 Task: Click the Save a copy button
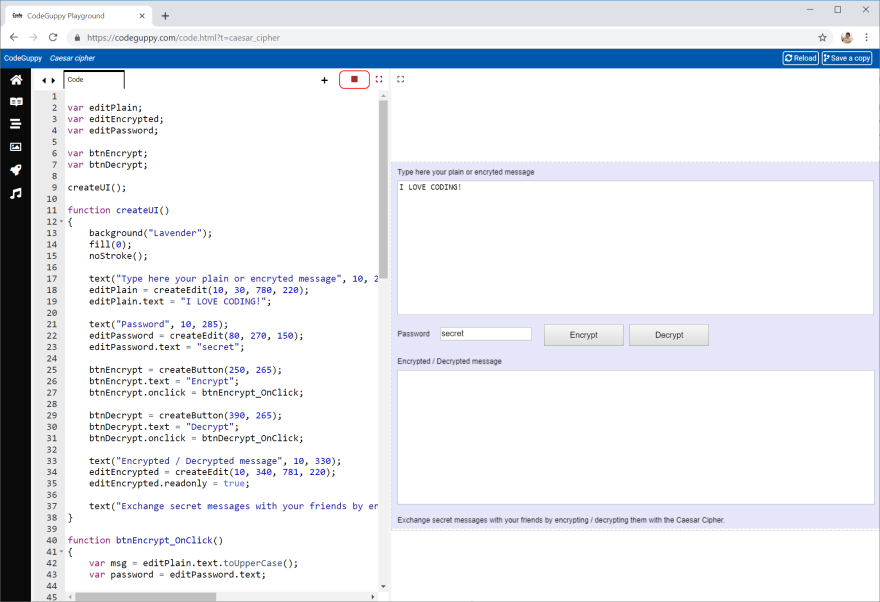pyautogui.click(x=847, y=58)
